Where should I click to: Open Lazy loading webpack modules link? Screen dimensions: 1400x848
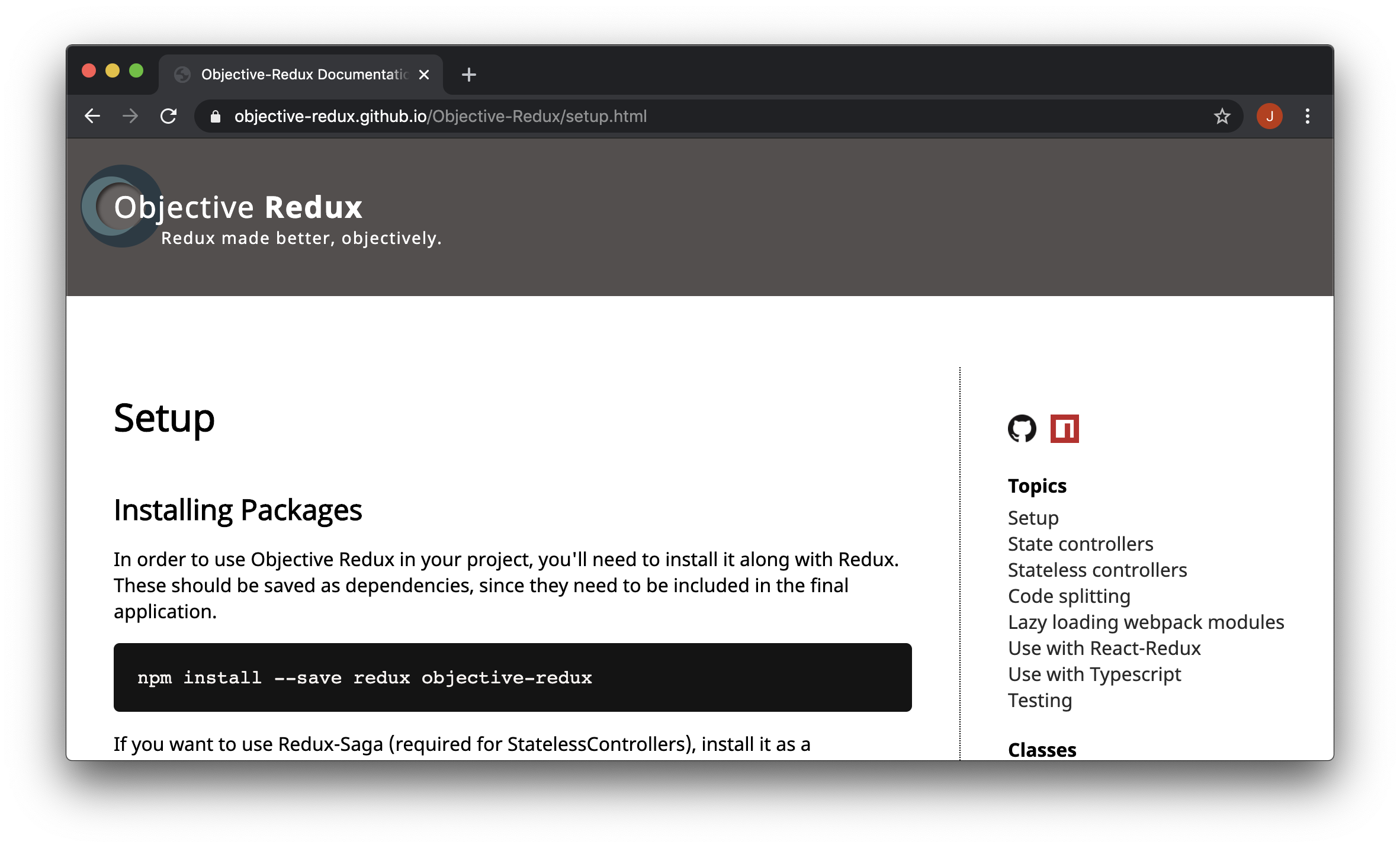tap(1145, 622)
